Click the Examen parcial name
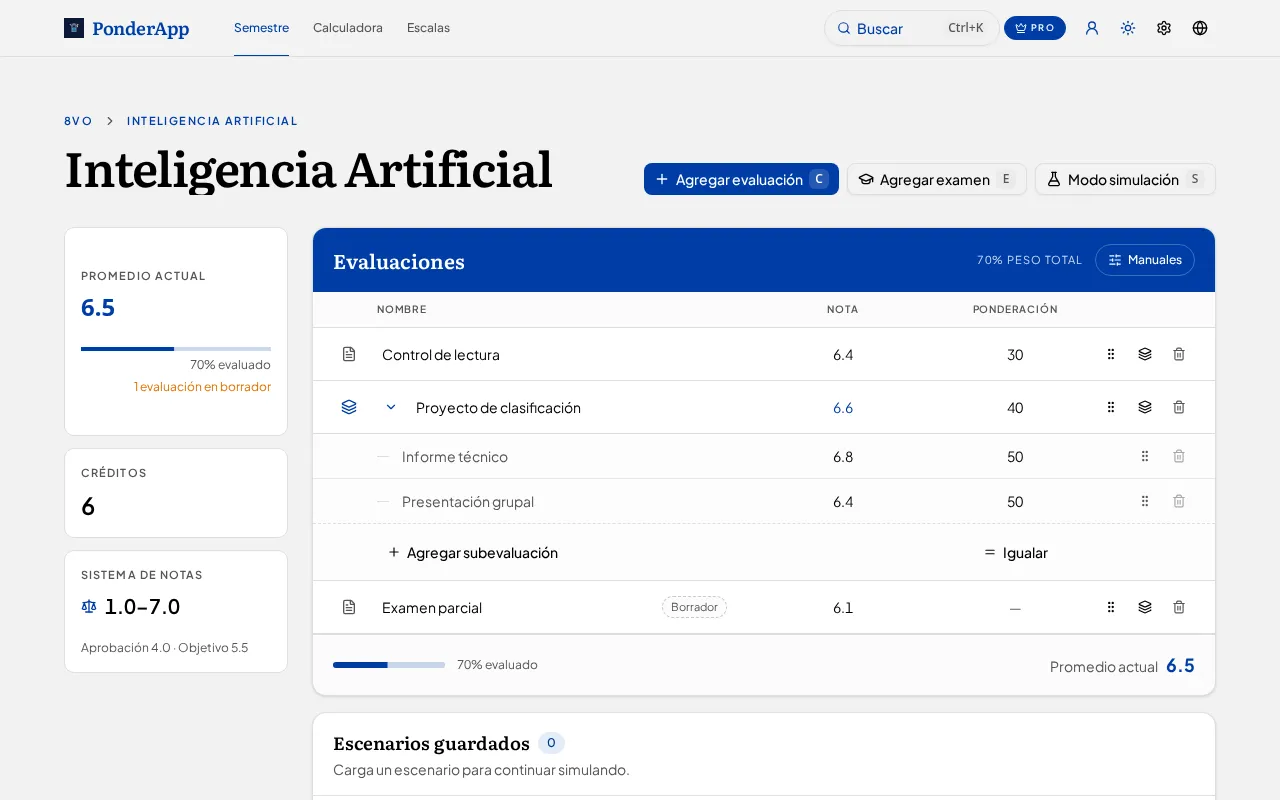The width and height of the screenshot is (1280, 800). point(432,607)
